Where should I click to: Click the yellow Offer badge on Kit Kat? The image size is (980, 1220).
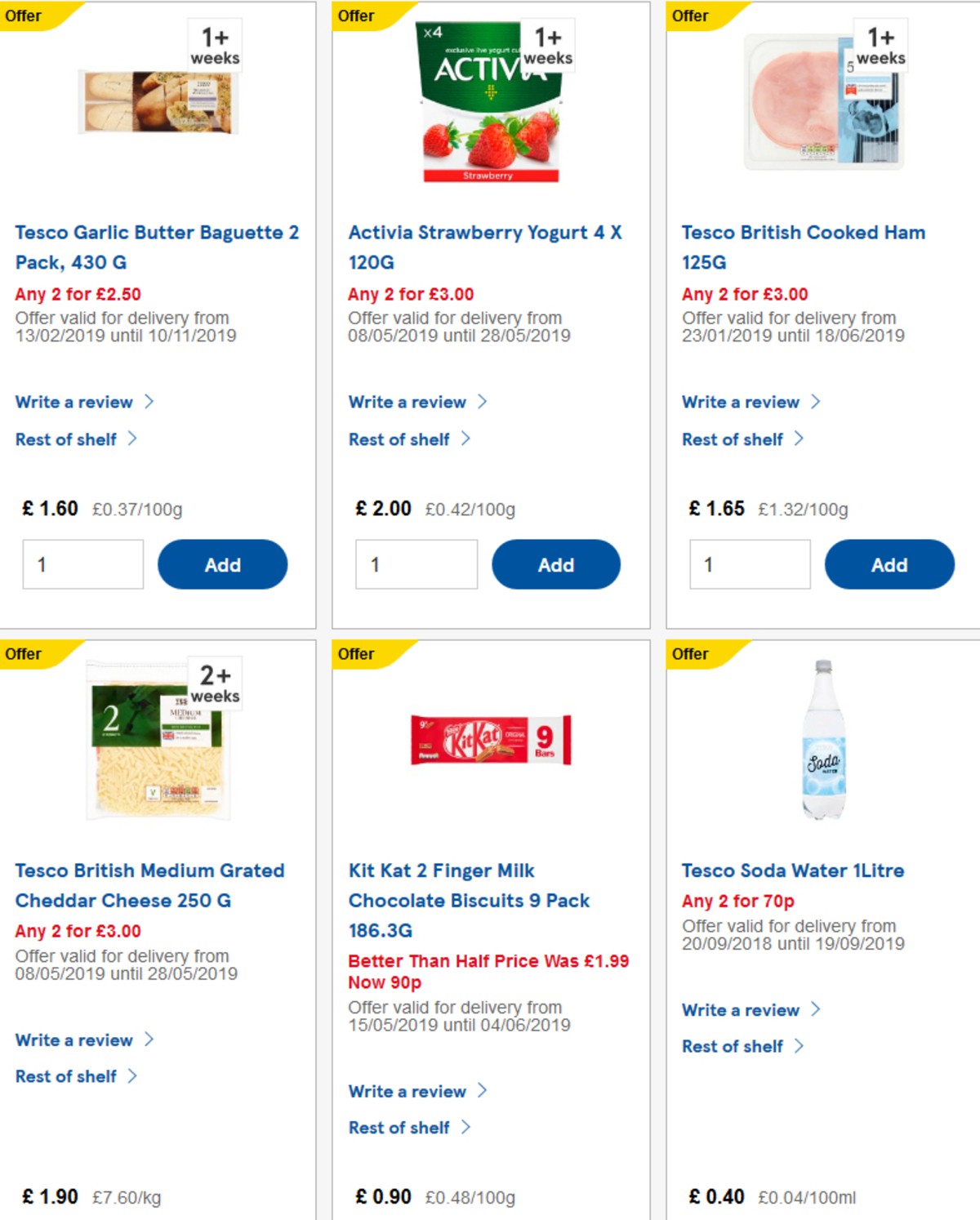(358, 653)
